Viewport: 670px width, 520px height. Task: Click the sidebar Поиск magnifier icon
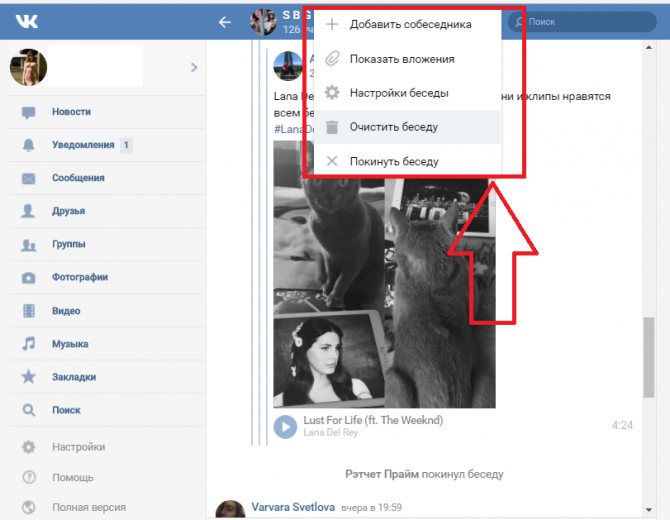coord(29,410)
